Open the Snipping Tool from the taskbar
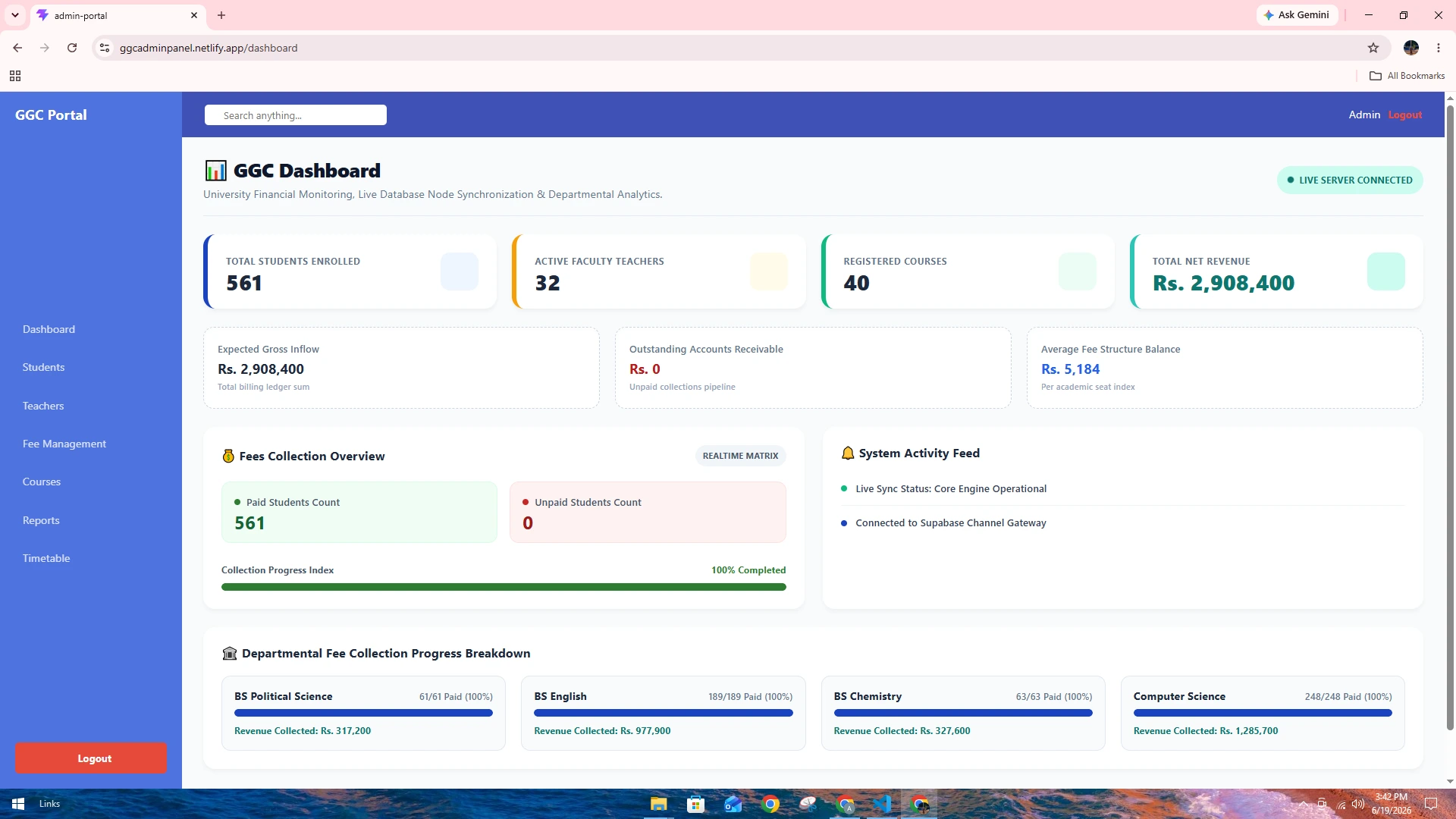Screen dimensions: 1456x819 pos(808,804)
